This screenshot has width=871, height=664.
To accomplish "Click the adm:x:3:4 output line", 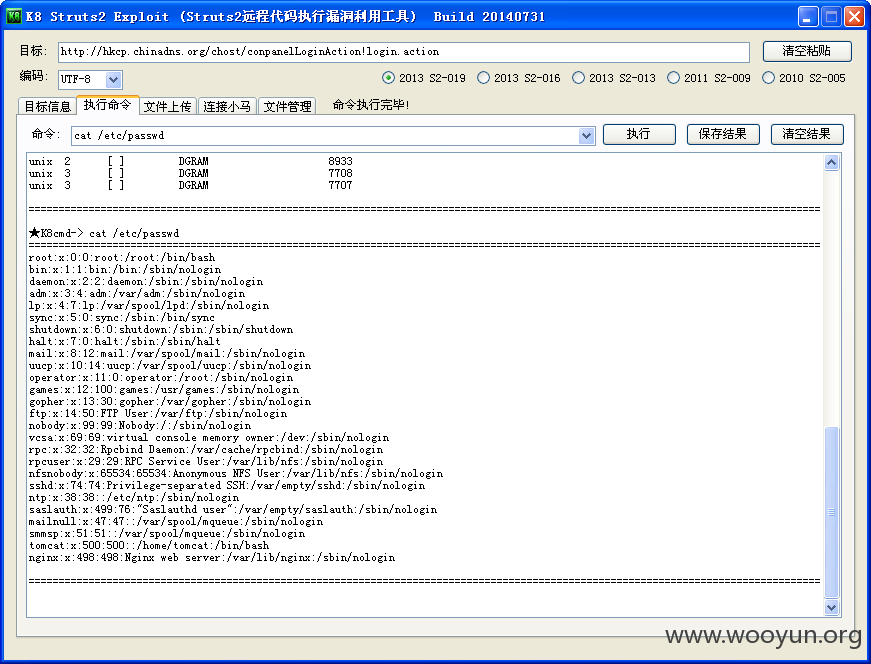I will click(137, 293).
